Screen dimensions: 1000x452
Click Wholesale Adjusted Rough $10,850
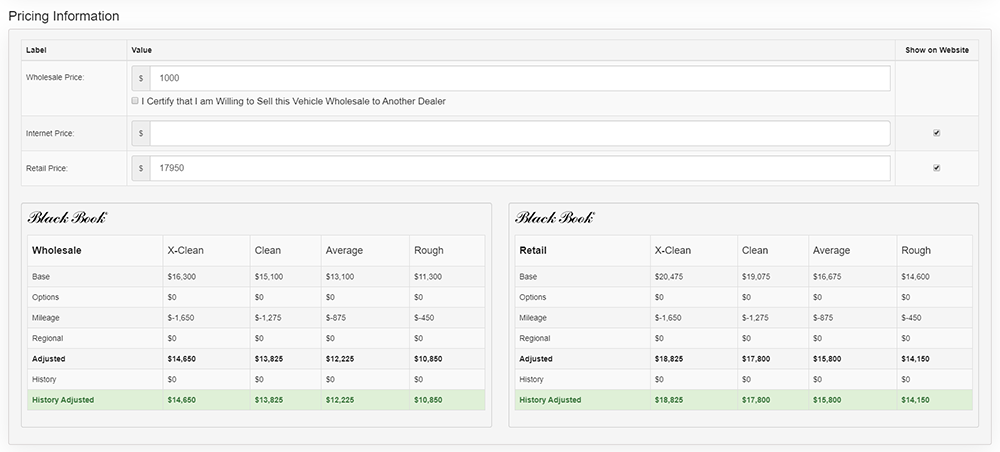pos(428,359)
